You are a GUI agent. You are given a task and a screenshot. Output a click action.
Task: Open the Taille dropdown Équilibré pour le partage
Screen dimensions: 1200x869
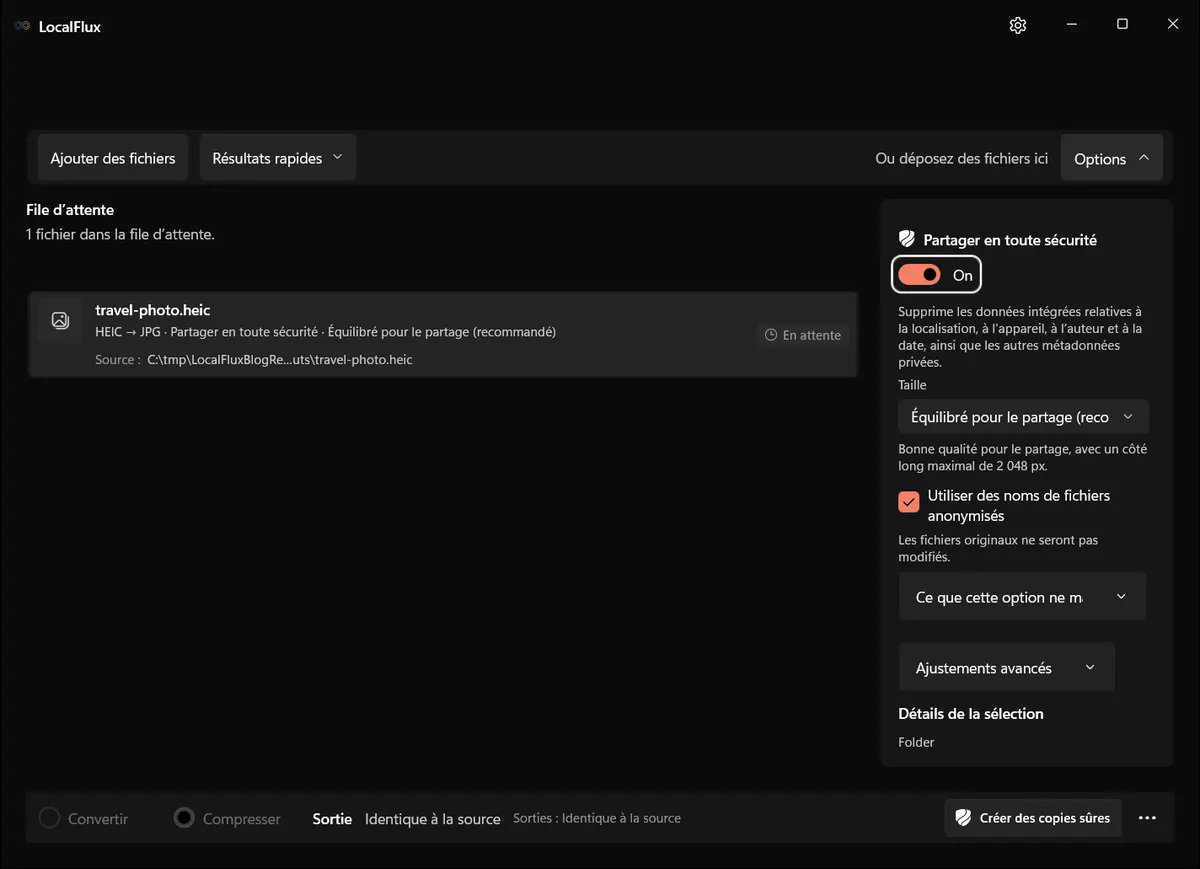1023,417
